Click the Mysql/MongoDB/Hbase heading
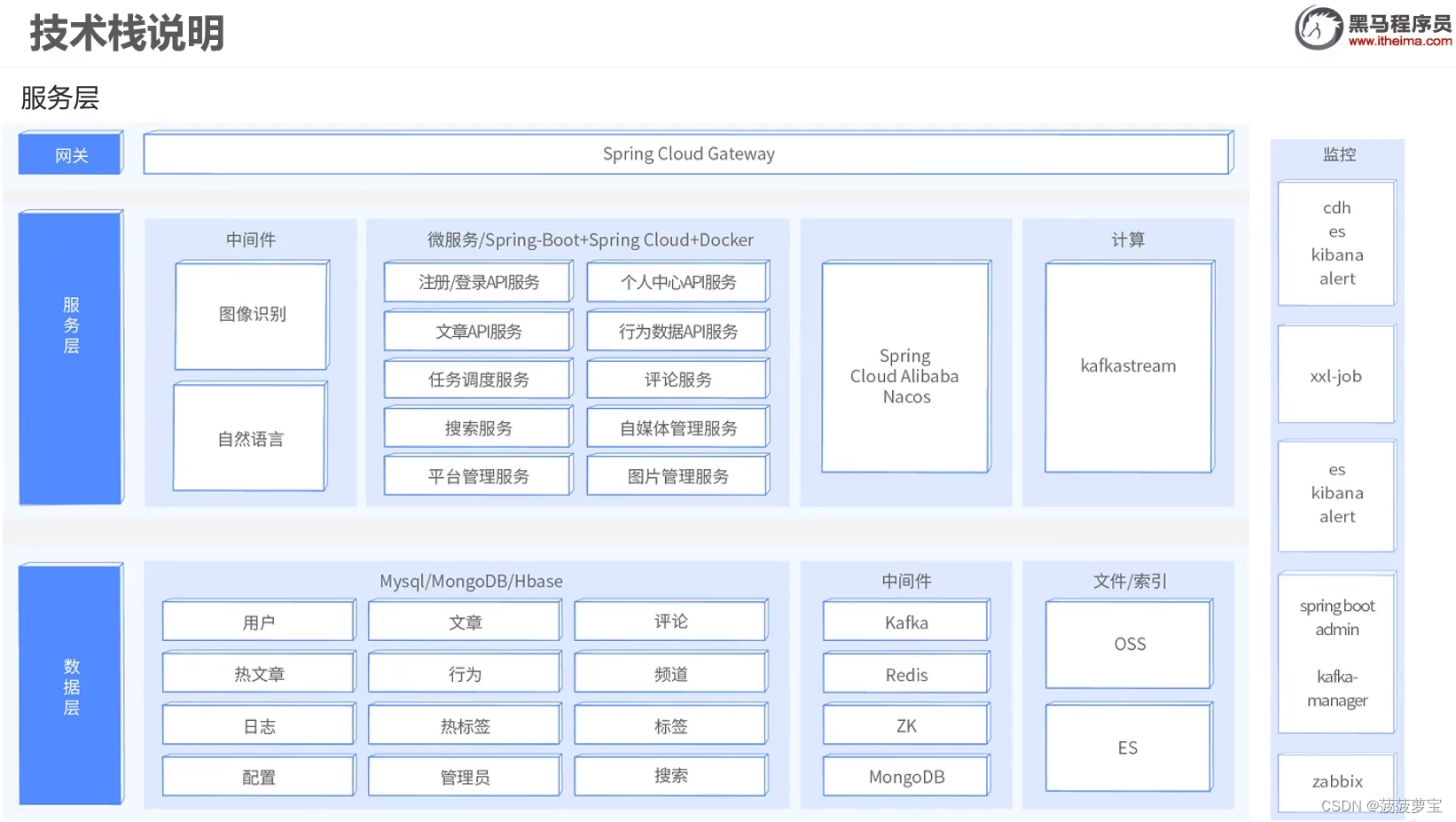 point(471,581)
